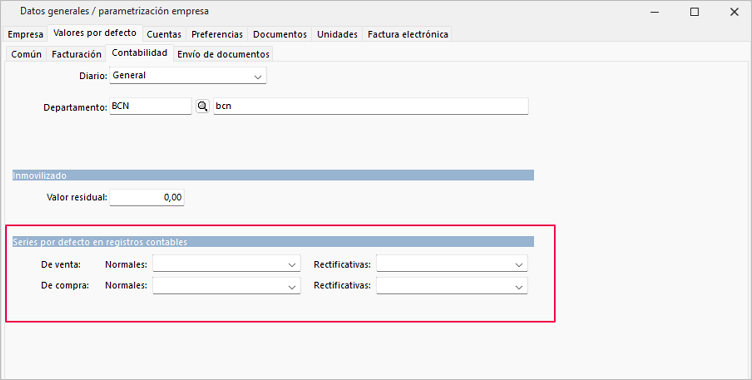The height and width of the screenshot is (380, 752).
Task: Go to the Preferencias tab
Action: coord(217,35)
